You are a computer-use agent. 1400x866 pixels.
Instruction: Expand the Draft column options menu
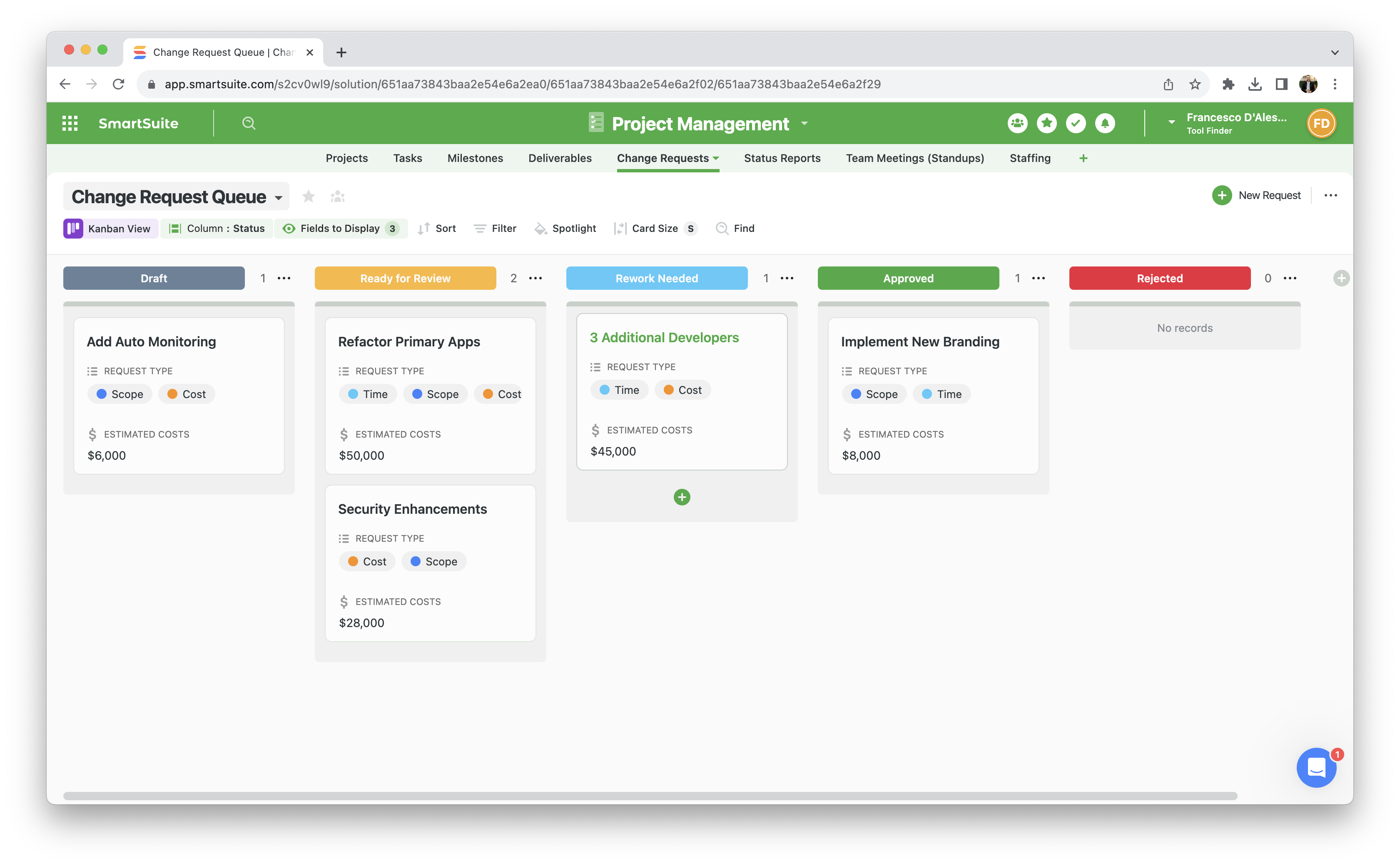(x=283, y=278)
